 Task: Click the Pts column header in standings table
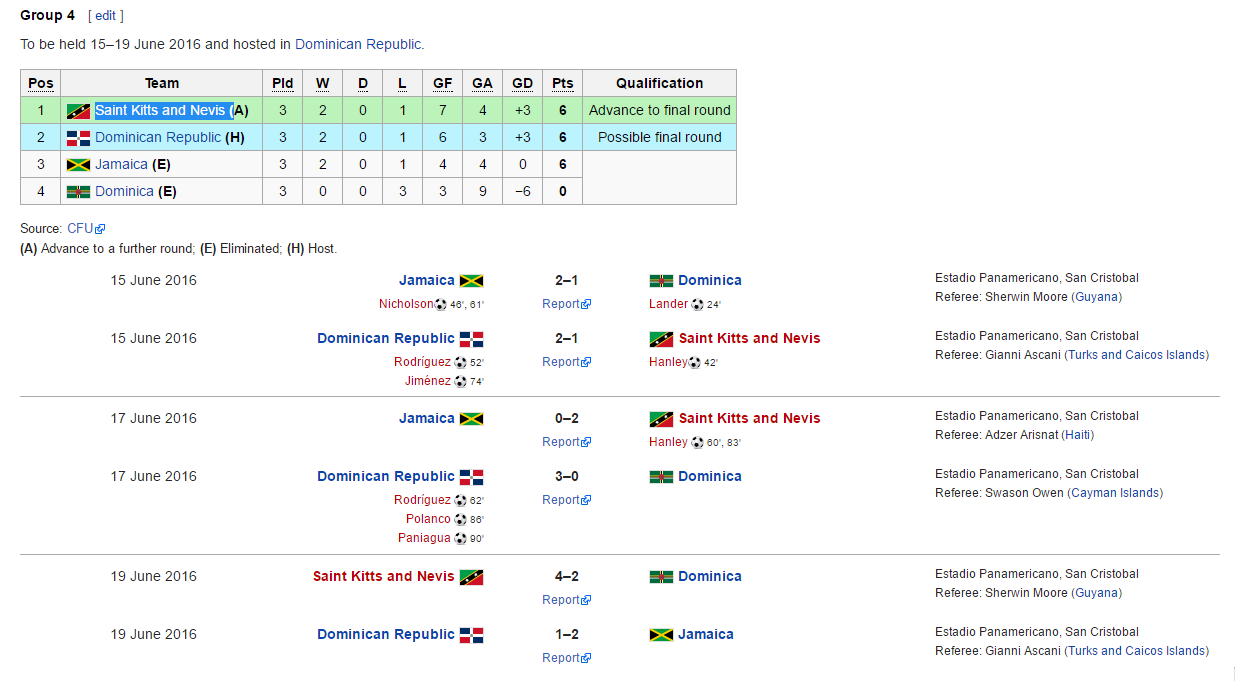pyautogui.click(x=563, y=83)
